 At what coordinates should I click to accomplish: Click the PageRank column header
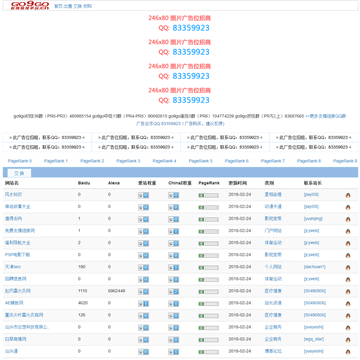click(209, 183)
